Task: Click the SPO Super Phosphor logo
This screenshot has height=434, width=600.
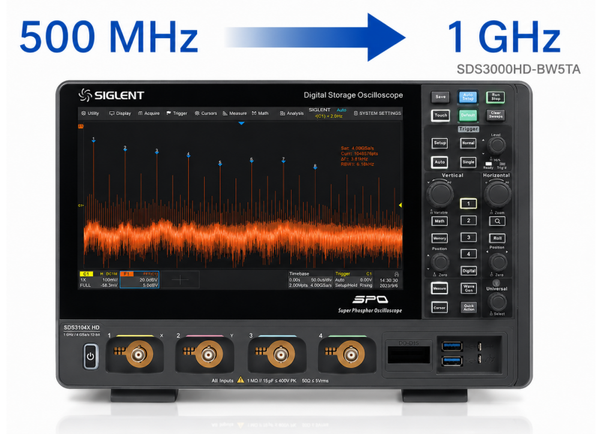Action: coord(370,304)
